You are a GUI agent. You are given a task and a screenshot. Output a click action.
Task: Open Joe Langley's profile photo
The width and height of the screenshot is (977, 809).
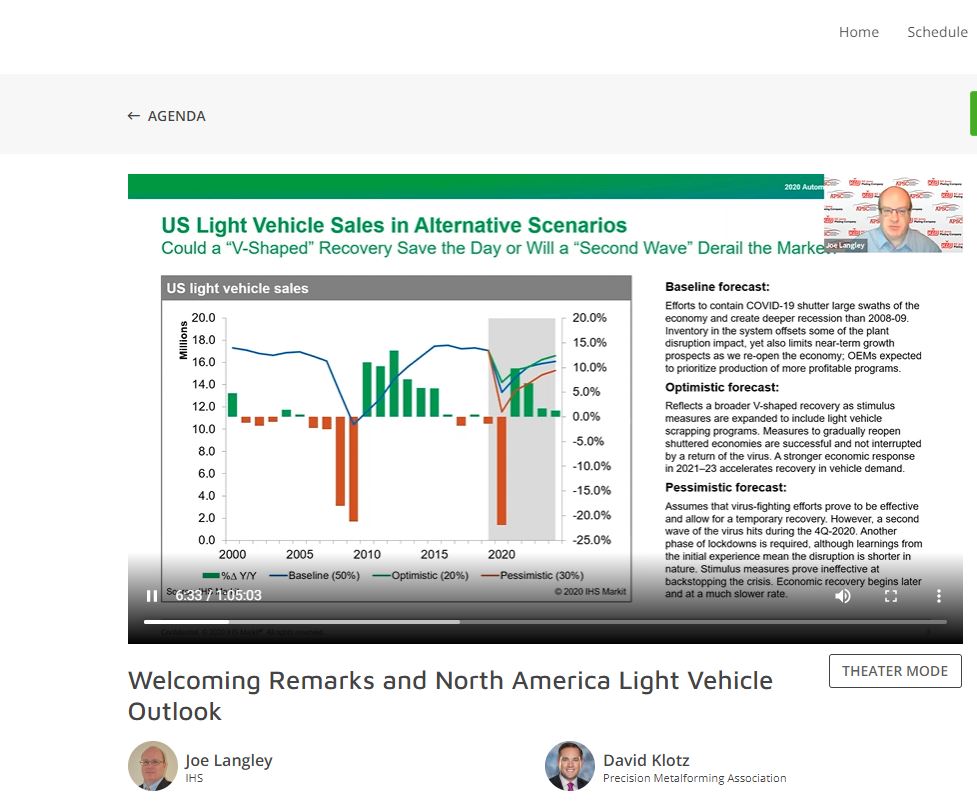tap(153, 765)
